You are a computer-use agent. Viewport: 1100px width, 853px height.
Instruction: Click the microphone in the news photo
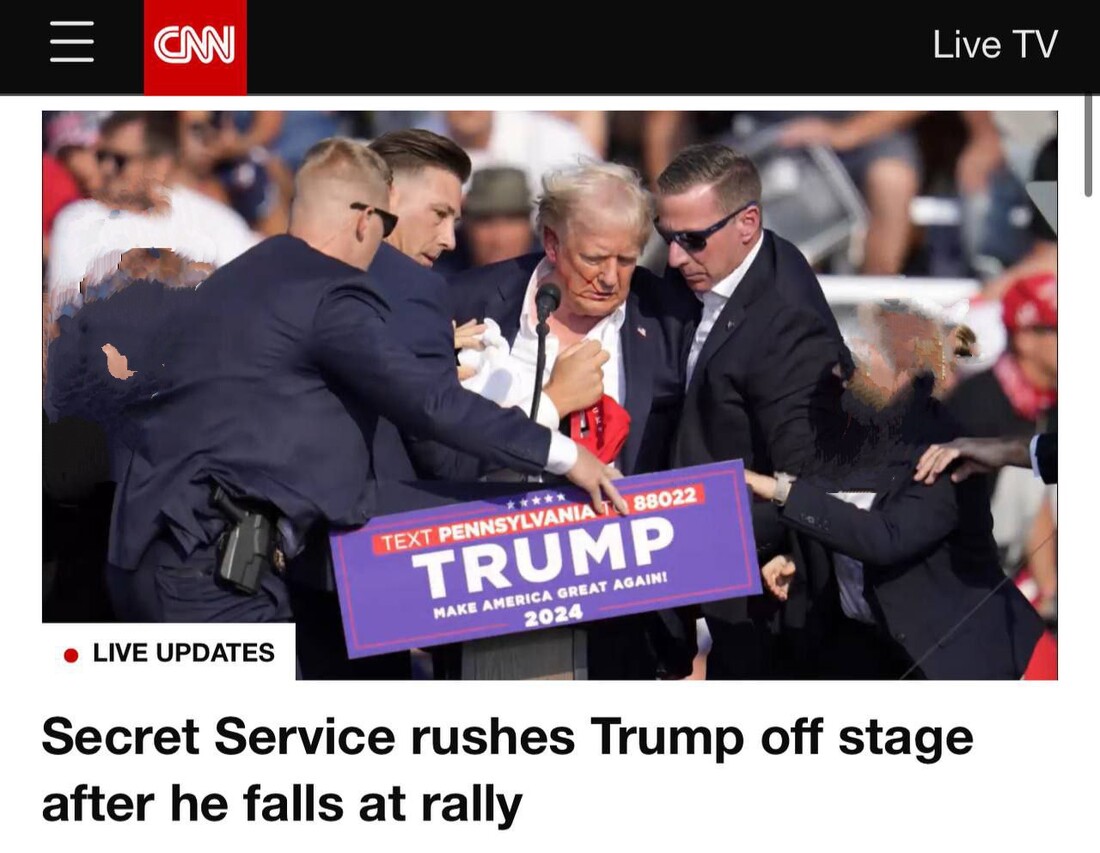(546, 300)
